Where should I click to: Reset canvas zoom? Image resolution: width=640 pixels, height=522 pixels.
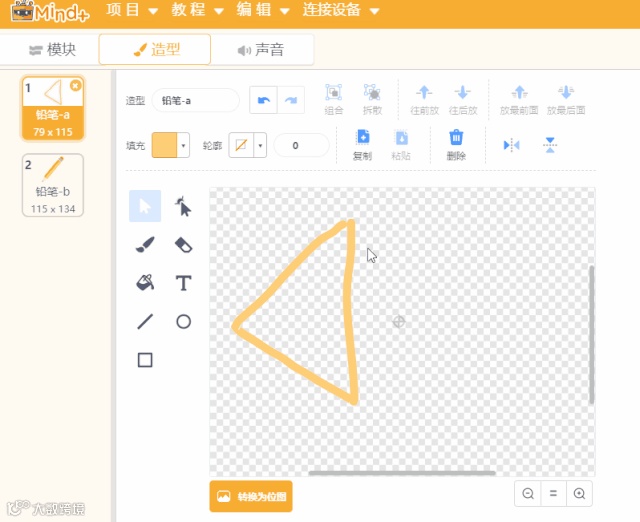click(553, 493)
